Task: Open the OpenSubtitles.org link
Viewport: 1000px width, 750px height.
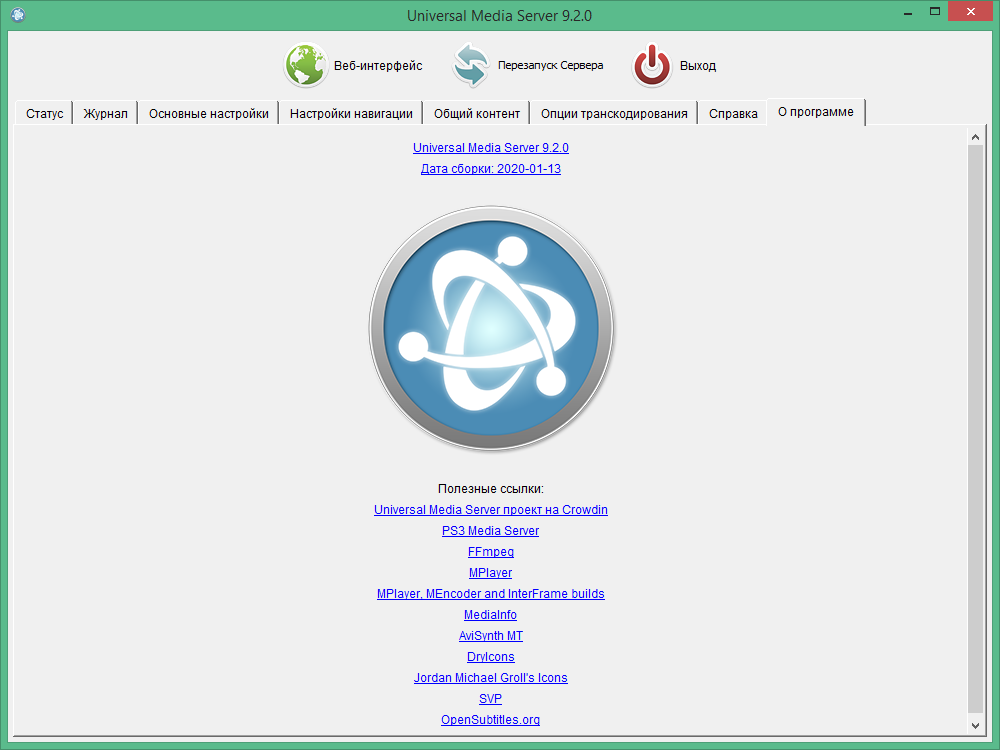Action: 490,719
